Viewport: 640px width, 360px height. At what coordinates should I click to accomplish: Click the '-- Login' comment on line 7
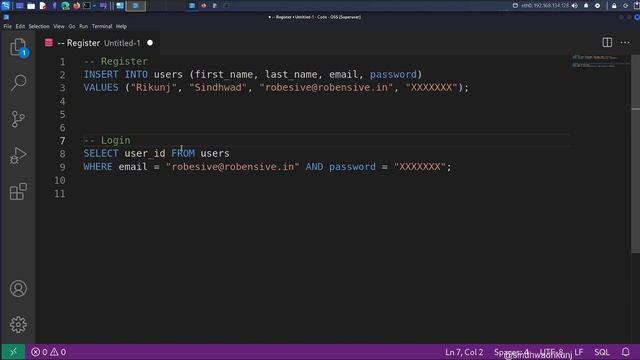pos(107,140)
